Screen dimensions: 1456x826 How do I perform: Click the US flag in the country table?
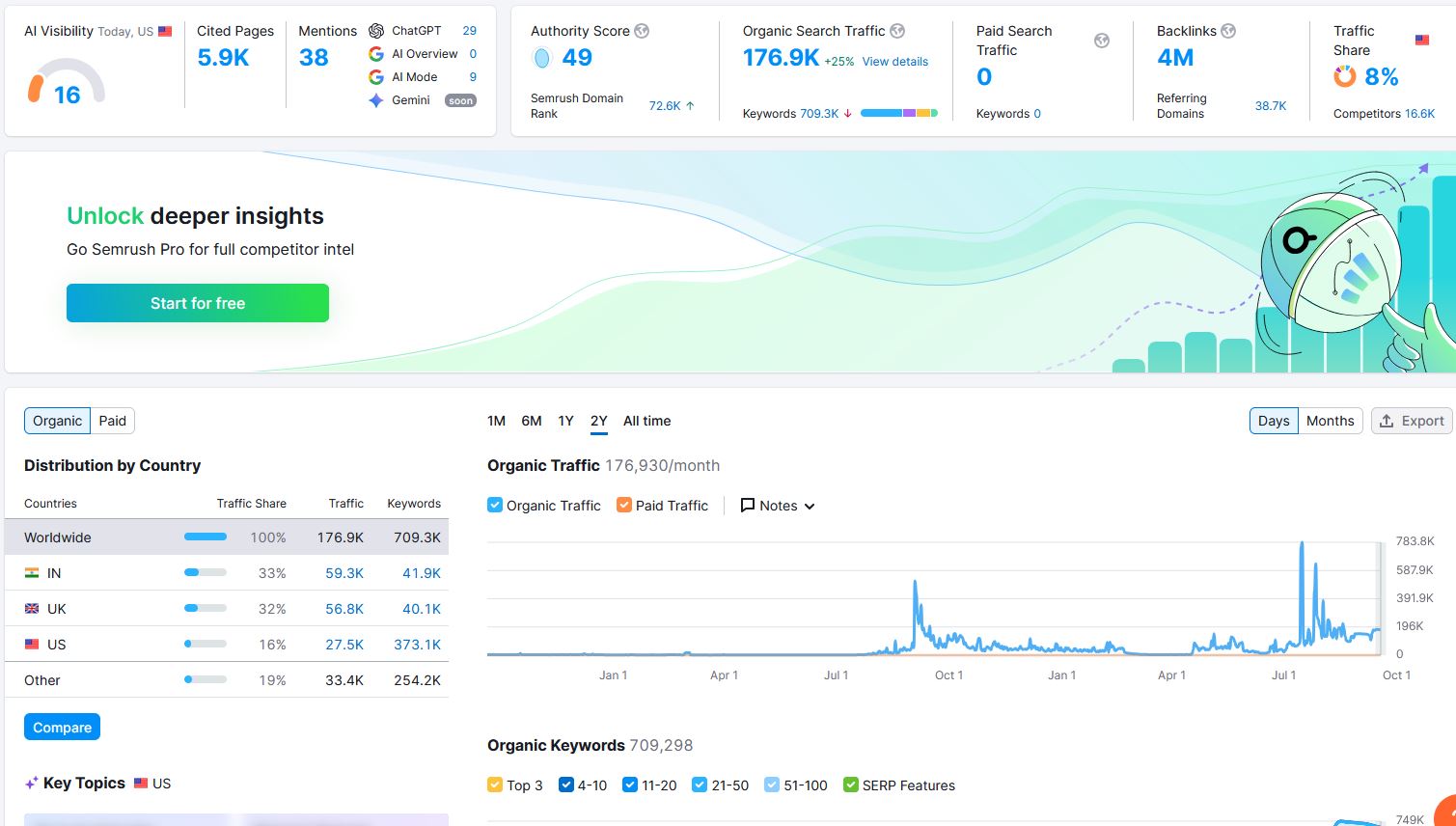click(x=32, y=645)
